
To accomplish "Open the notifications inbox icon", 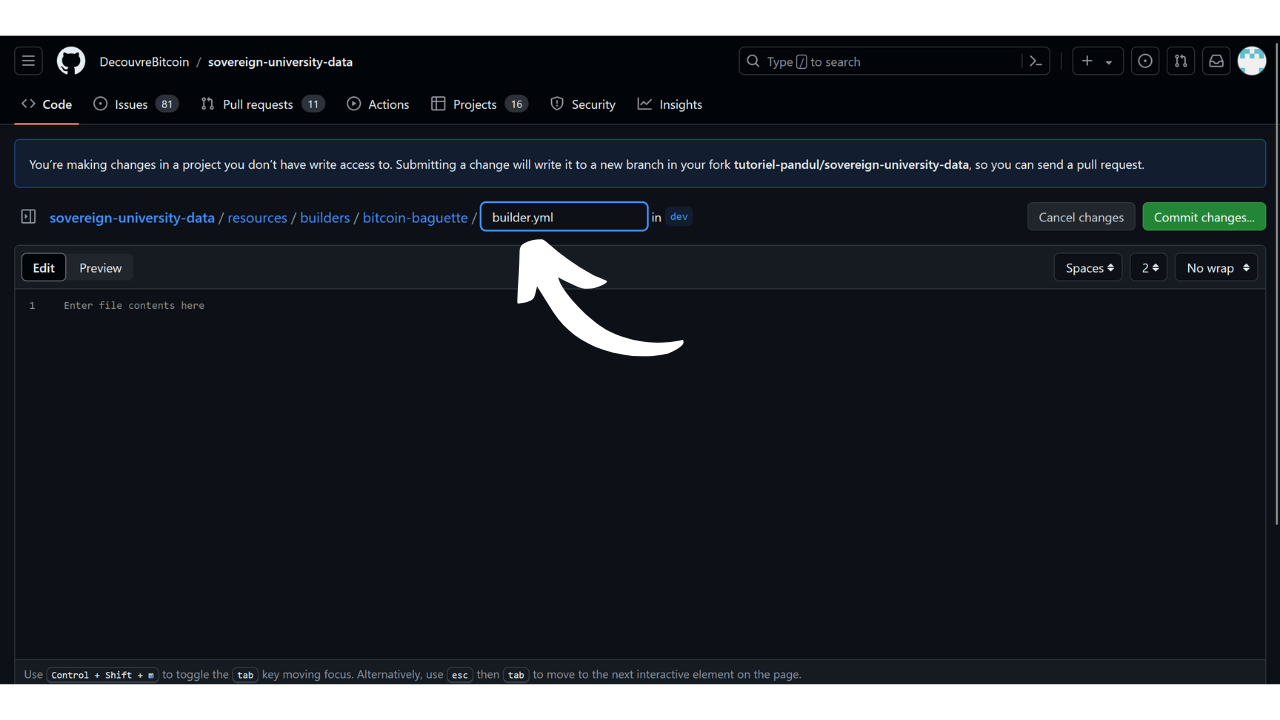I will click(x=1216, y=61).
